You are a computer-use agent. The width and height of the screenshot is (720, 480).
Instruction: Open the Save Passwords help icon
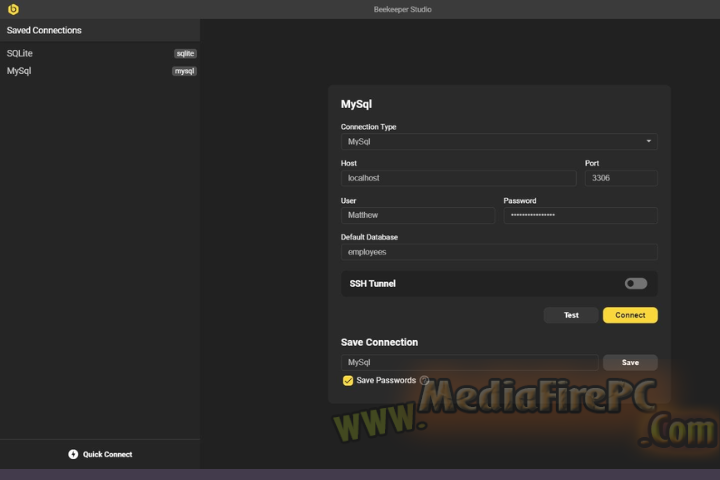(424, 380)
